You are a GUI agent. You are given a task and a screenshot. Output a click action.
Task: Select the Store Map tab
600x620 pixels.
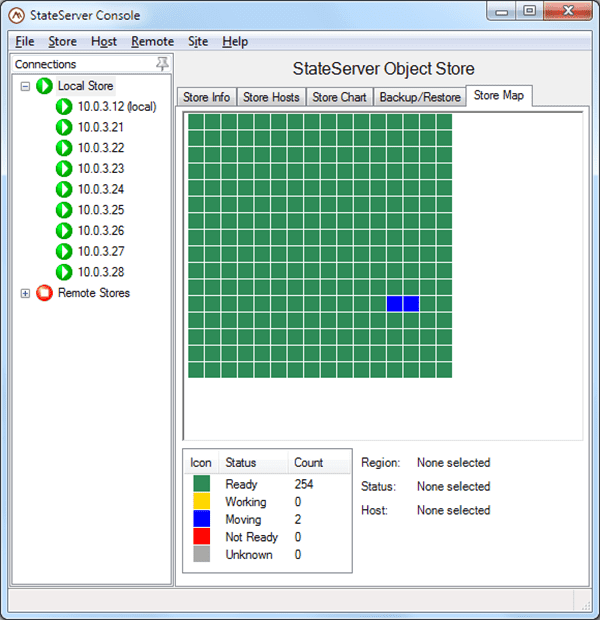pyautogui.click(x=499, y=95)
